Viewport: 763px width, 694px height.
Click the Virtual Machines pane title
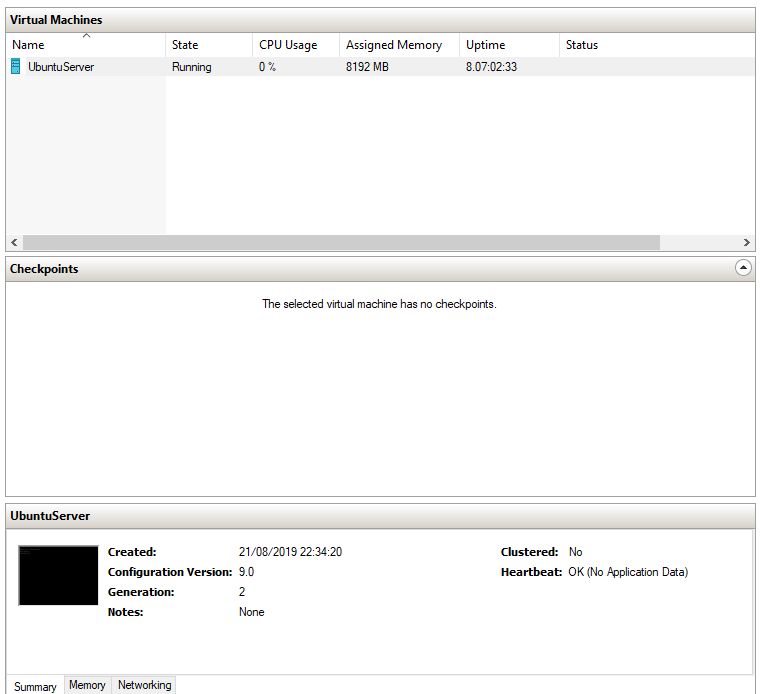[x=56, y=20]
